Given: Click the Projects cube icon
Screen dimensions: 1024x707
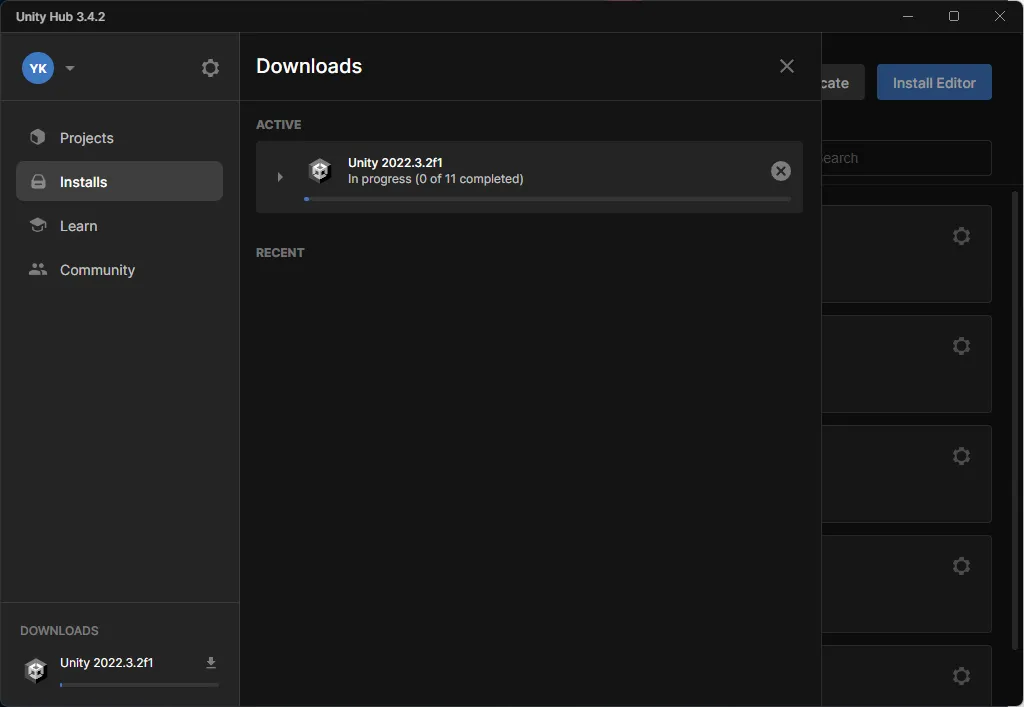Looking at the screenshot, I should pos(38,137).
